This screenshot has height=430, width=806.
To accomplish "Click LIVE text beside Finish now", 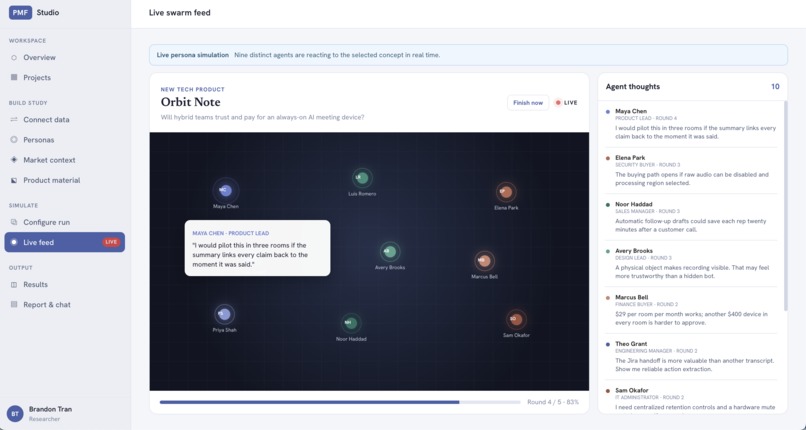I will [571, 103].
